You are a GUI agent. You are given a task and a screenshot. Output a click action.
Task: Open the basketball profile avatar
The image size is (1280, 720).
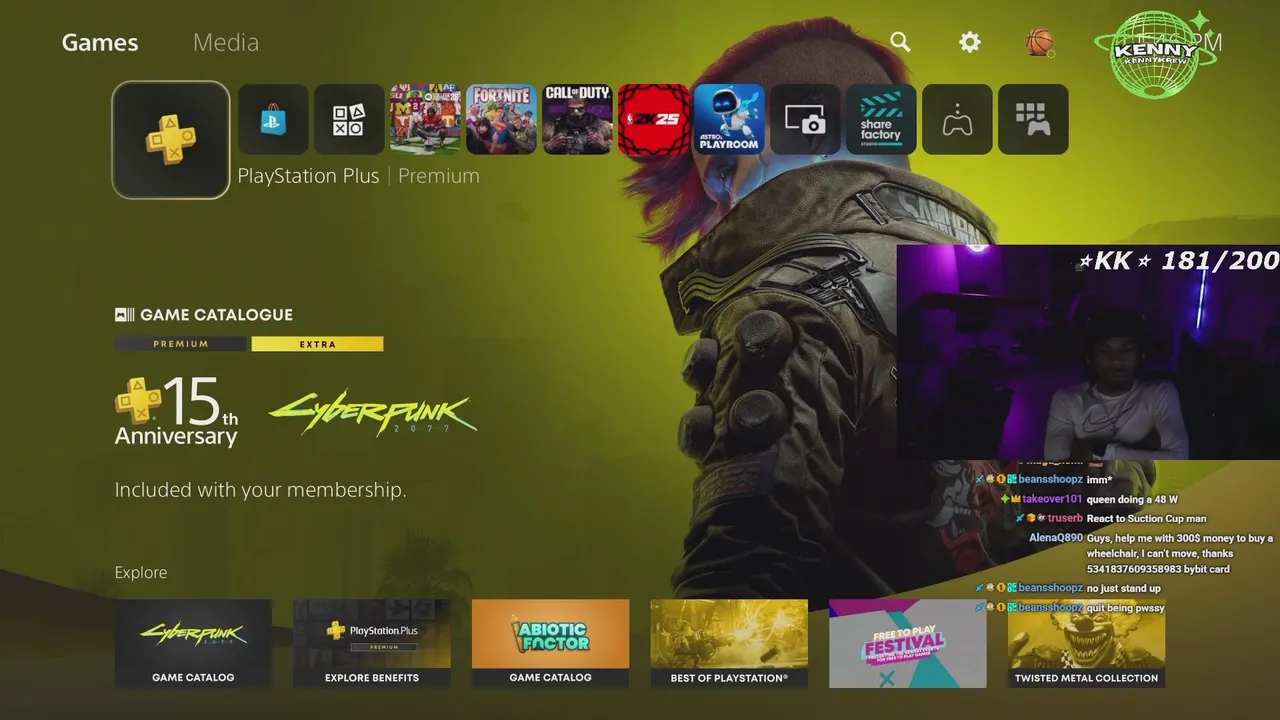1040,42
